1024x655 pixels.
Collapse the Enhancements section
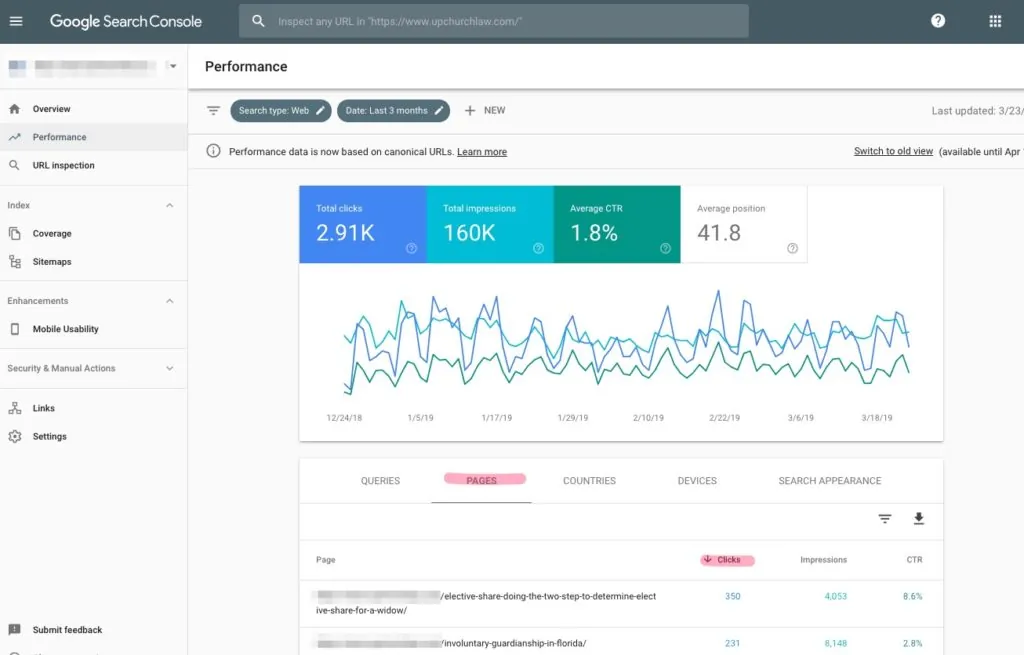click(x=169, y=300)
